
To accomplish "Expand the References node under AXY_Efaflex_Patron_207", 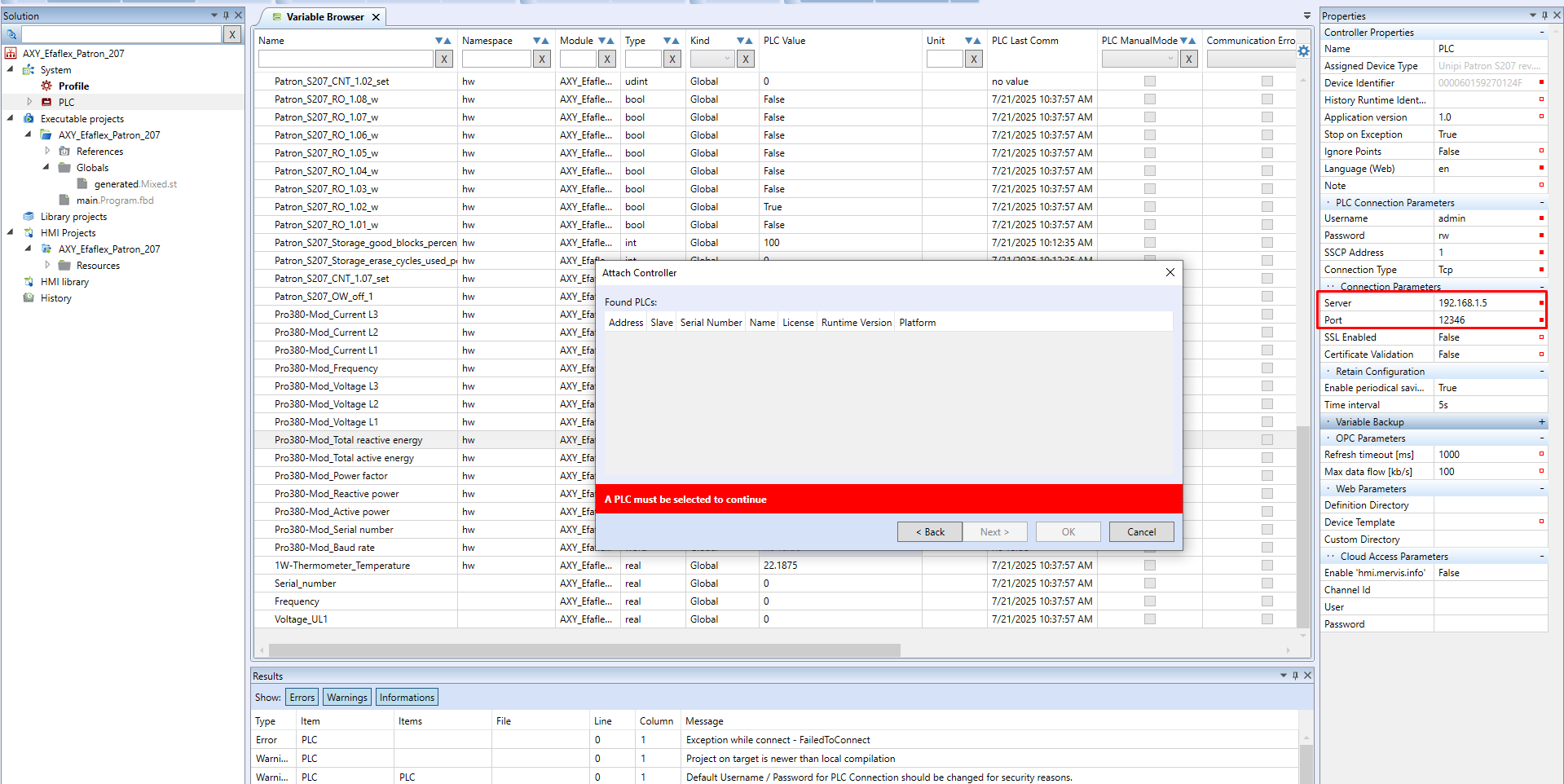I will pos(47,151).
